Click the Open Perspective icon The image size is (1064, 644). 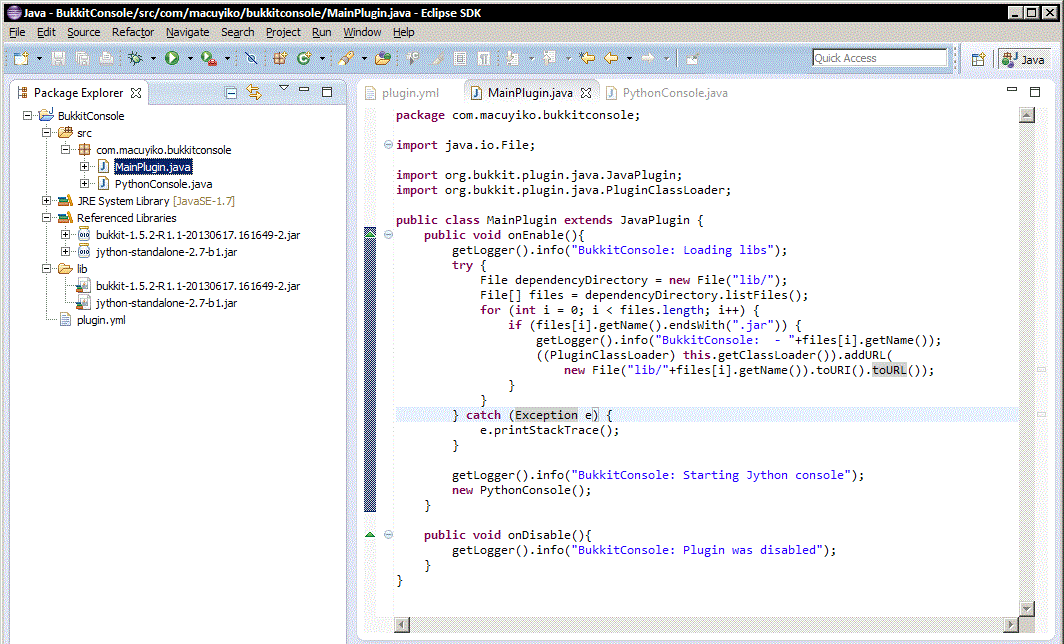tap(978, 59)
